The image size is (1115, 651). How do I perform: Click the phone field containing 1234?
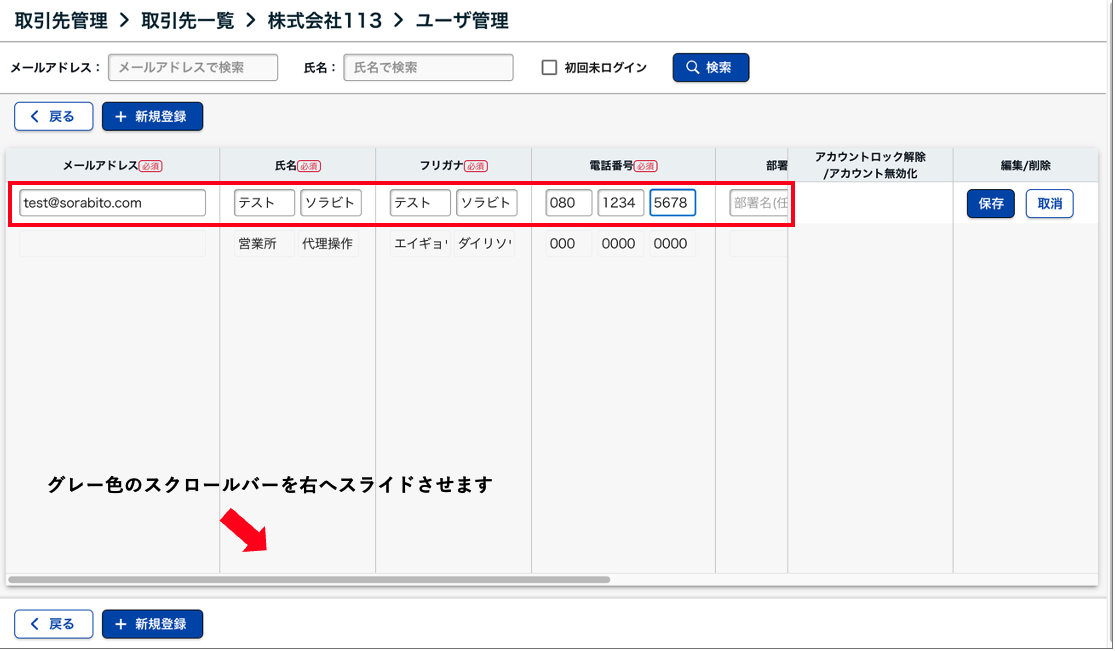click(x=620, y=203)
